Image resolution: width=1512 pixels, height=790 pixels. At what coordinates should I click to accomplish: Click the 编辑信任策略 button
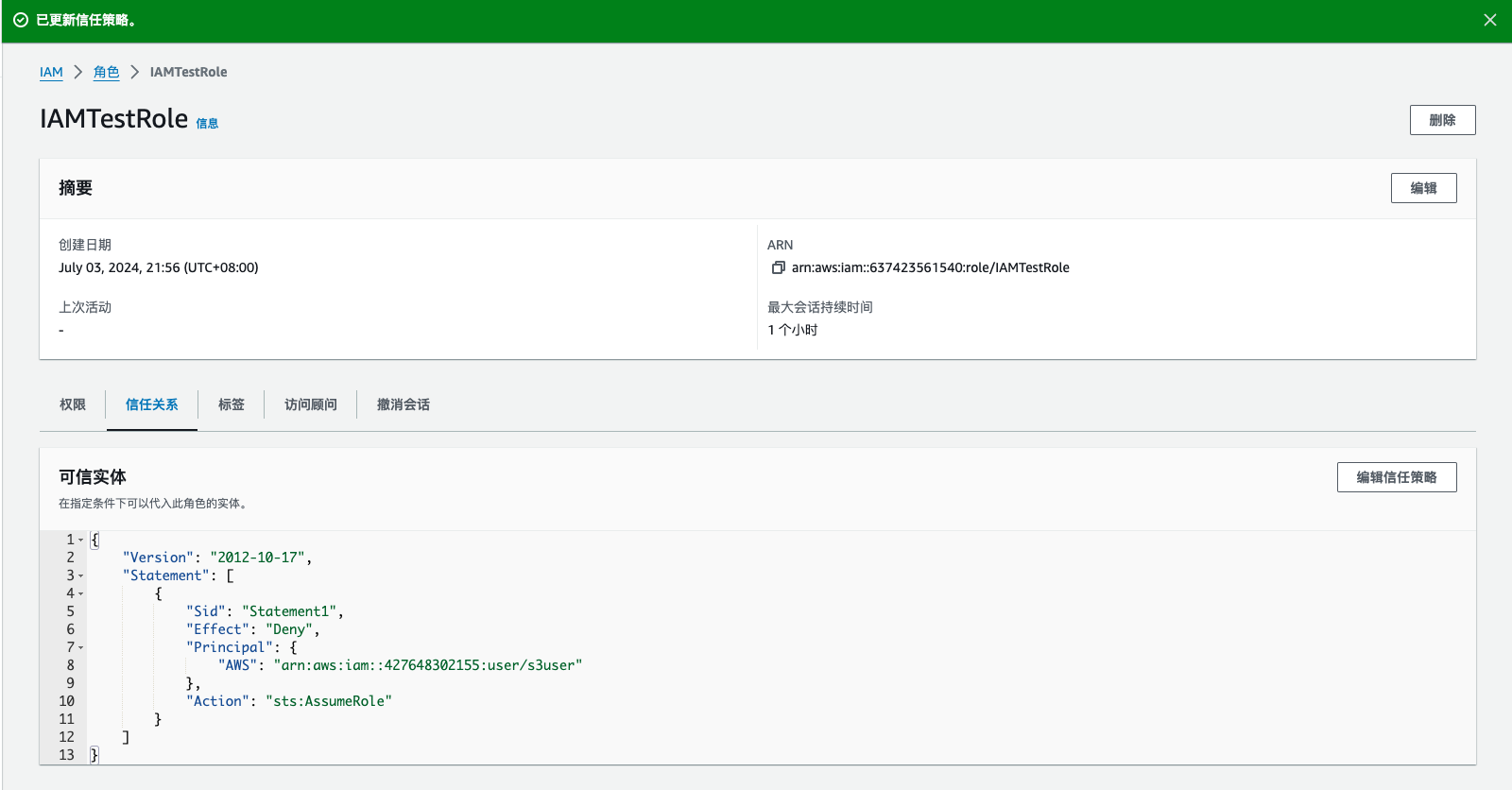[x=1396, y=477]
